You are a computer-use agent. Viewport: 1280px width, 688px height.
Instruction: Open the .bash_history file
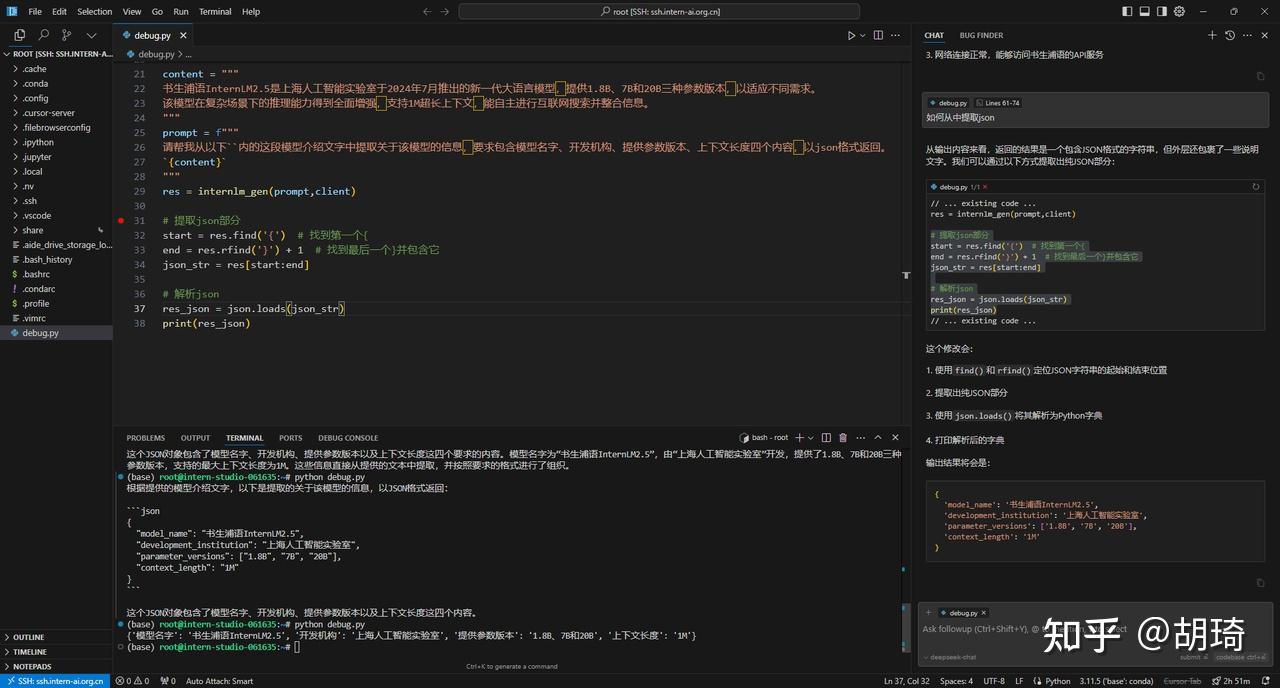(x=56, y=259)
